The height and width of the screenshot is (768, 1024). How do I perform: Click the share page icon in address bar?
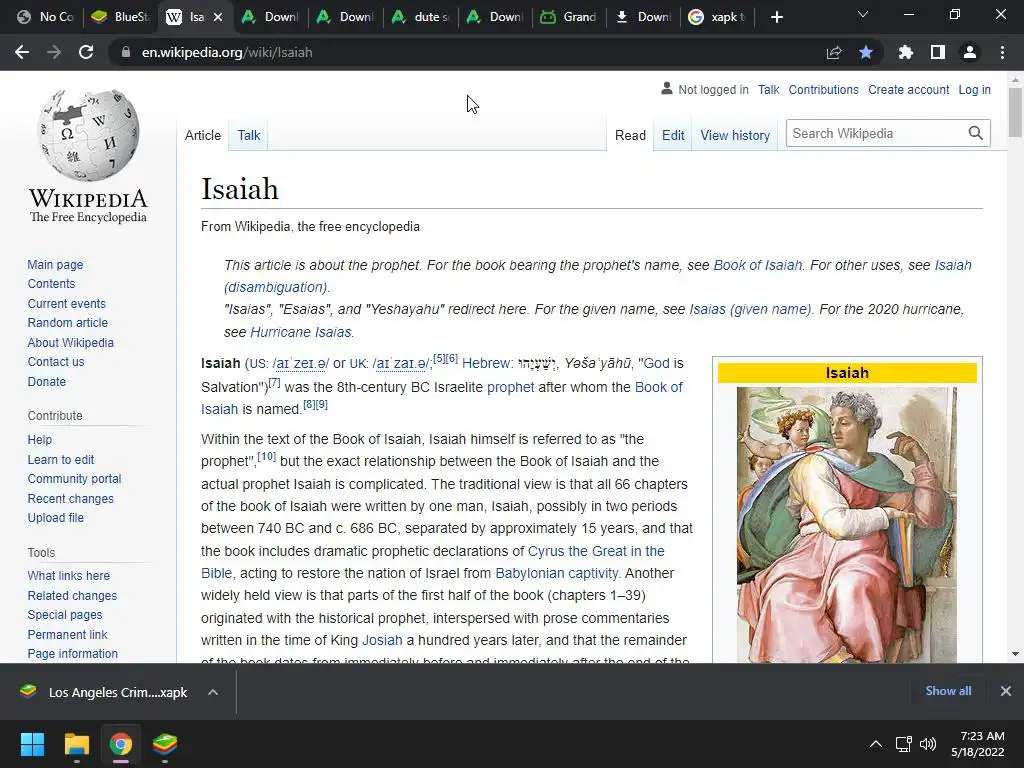(x=834, y=53)
